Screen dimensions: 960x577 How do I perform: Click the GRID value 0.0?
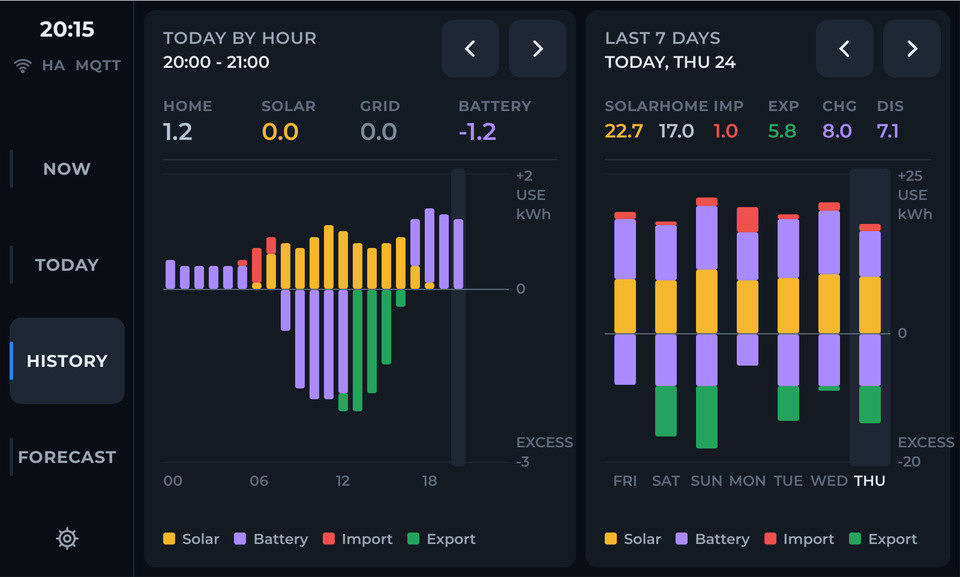[378, 132]
